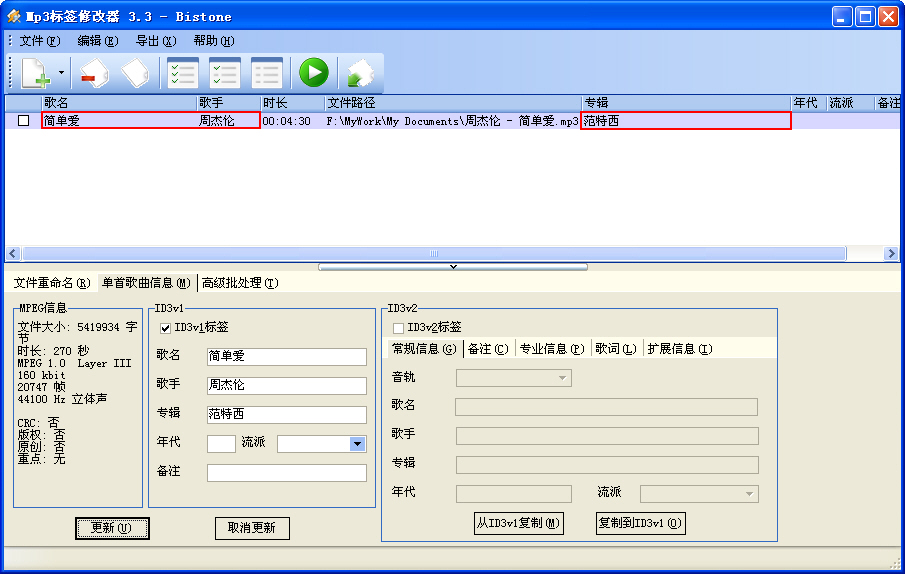Screen dimensions: 905x574
Task: Open the 文件(F) menu
Action: 40,41
